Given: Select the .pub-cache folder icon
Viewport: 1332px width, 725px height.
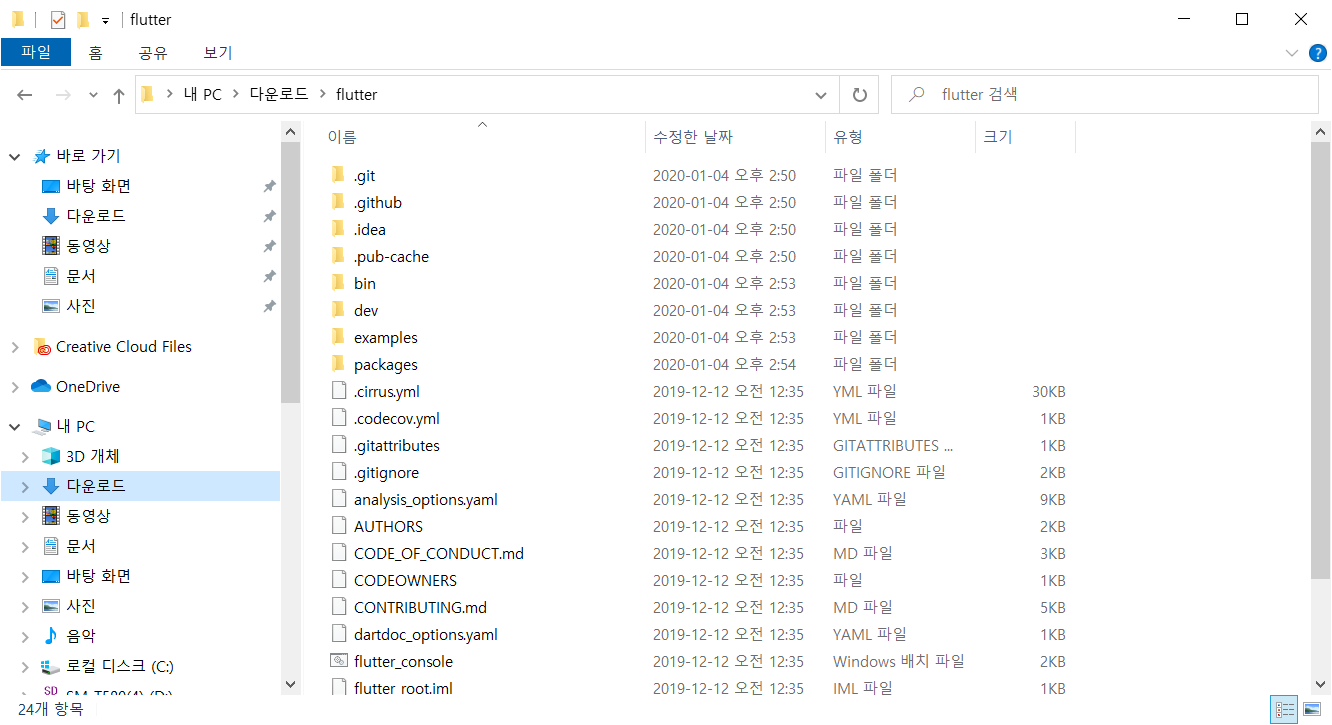Looking at the screenshot, I should click(x=337, y=256).
